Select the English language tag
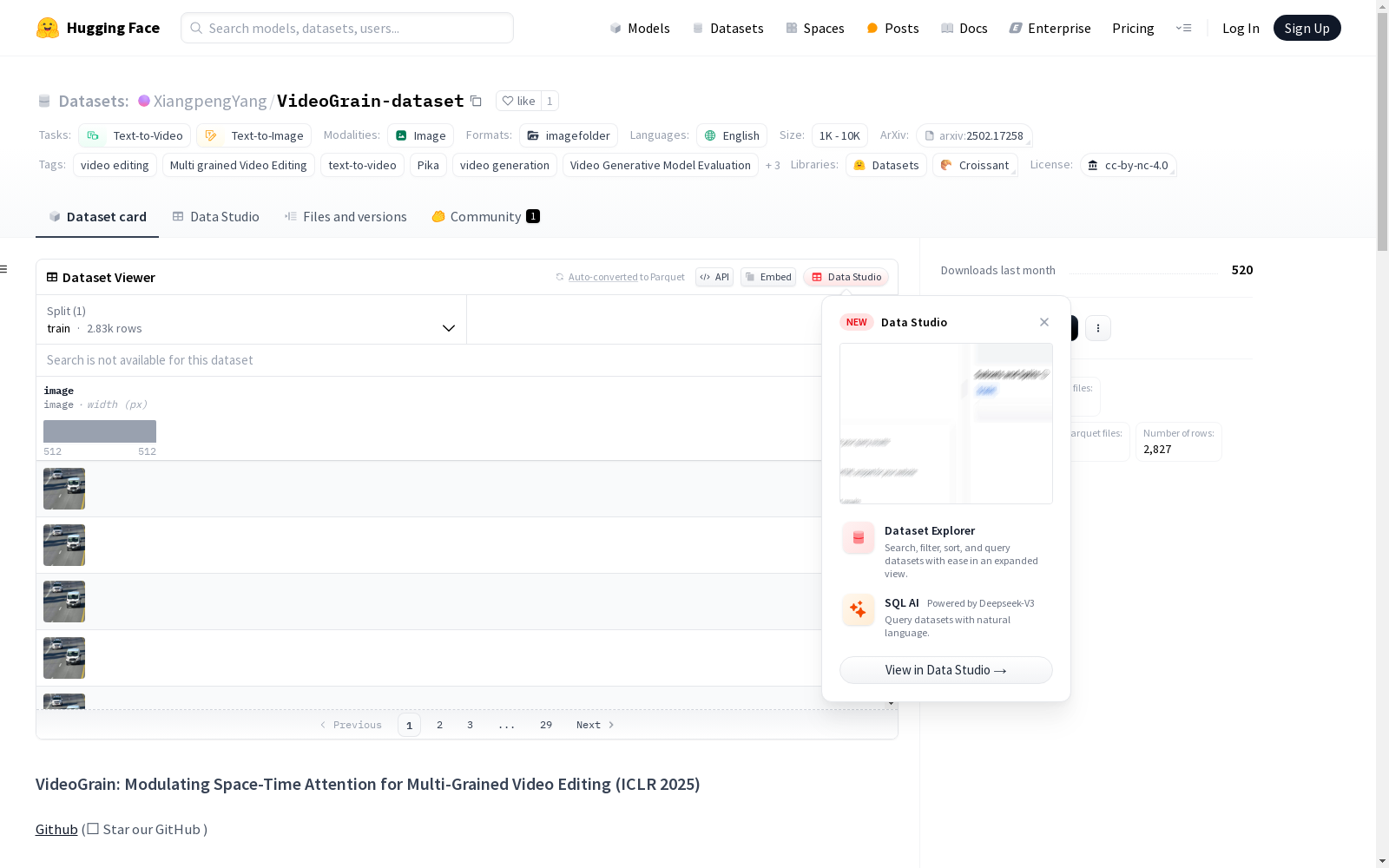1389x868 pixels. pyautogui.click(x=732, y=135)
